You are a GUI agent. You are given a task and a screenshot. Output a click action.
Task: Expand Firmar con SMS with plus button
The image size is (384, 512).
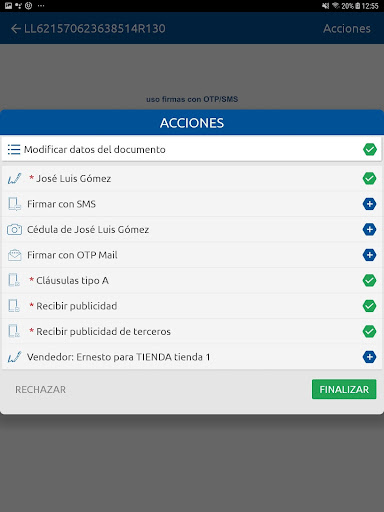pyautogui.click(x=369, y=204)
